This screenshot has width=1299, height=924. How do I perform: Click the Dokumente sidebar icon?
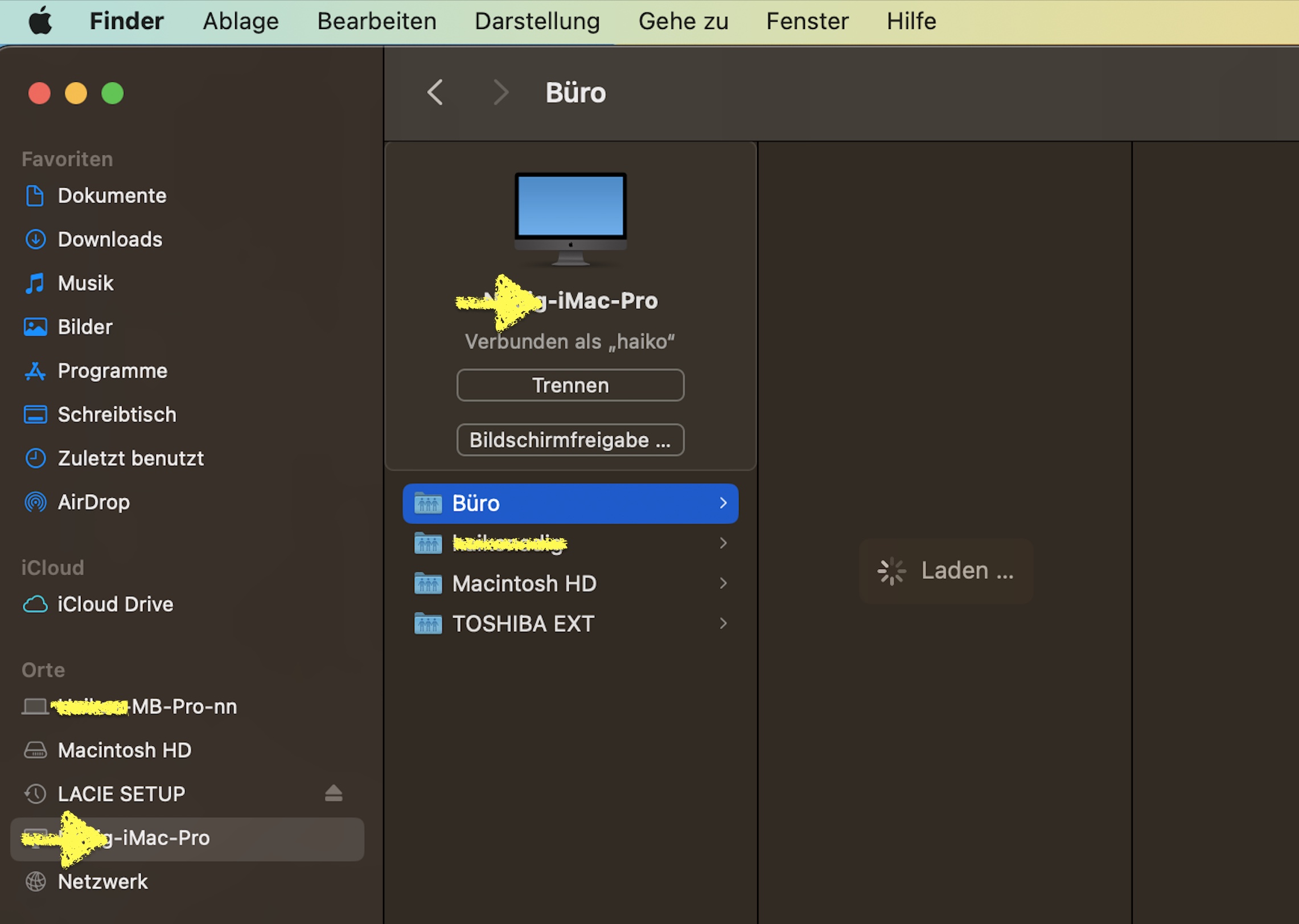(35, 196)
